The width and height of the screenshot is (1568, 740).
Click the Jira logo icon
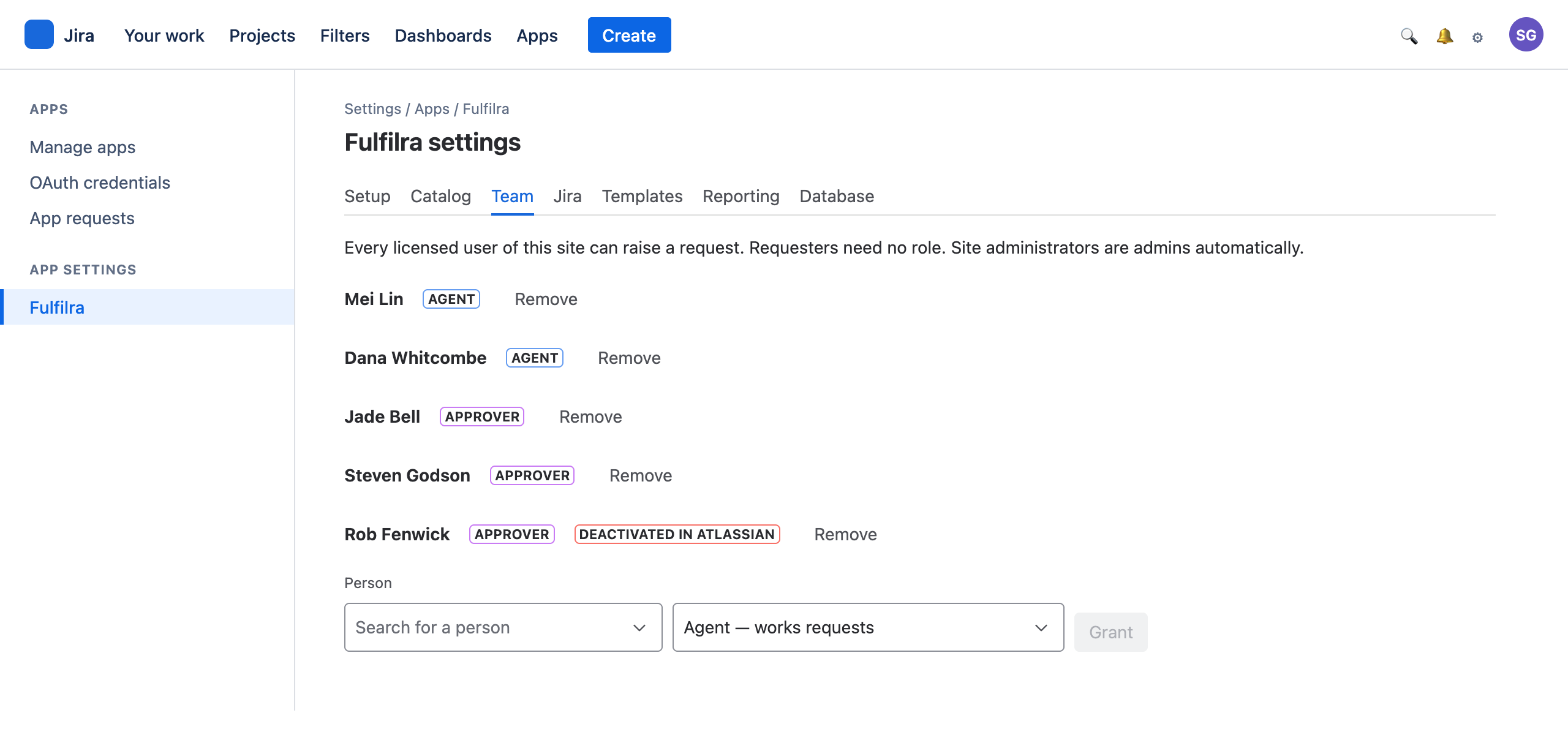pos(39,34)
